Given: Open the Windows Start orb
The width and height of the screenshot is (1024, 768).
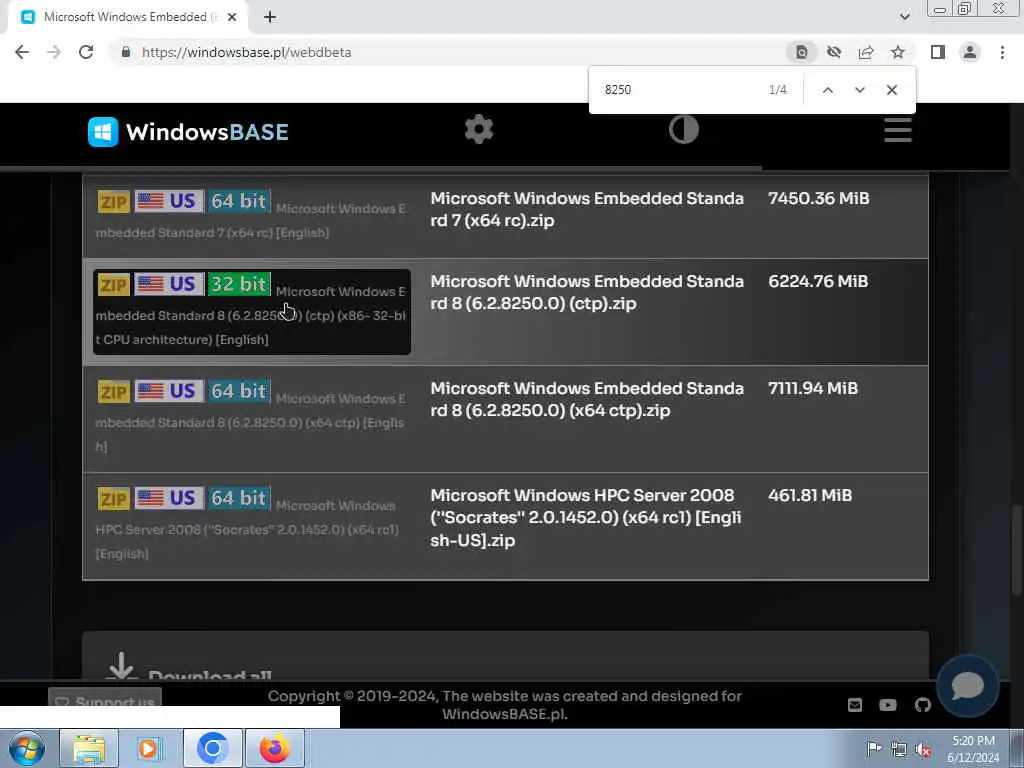Looking at the screenshot, I should (27, 748).
